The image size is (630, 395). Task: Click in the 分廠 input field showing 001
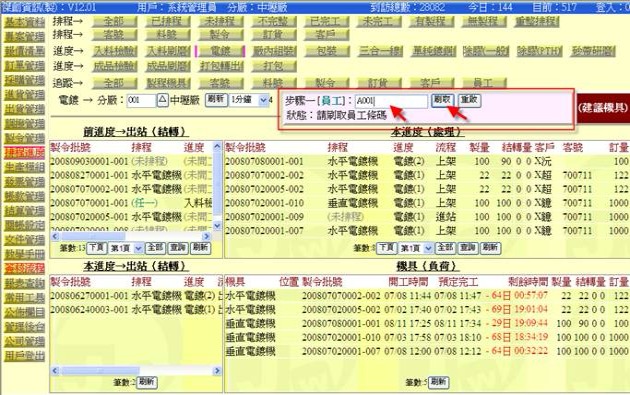pyautogui.click(x=141, y=100)
